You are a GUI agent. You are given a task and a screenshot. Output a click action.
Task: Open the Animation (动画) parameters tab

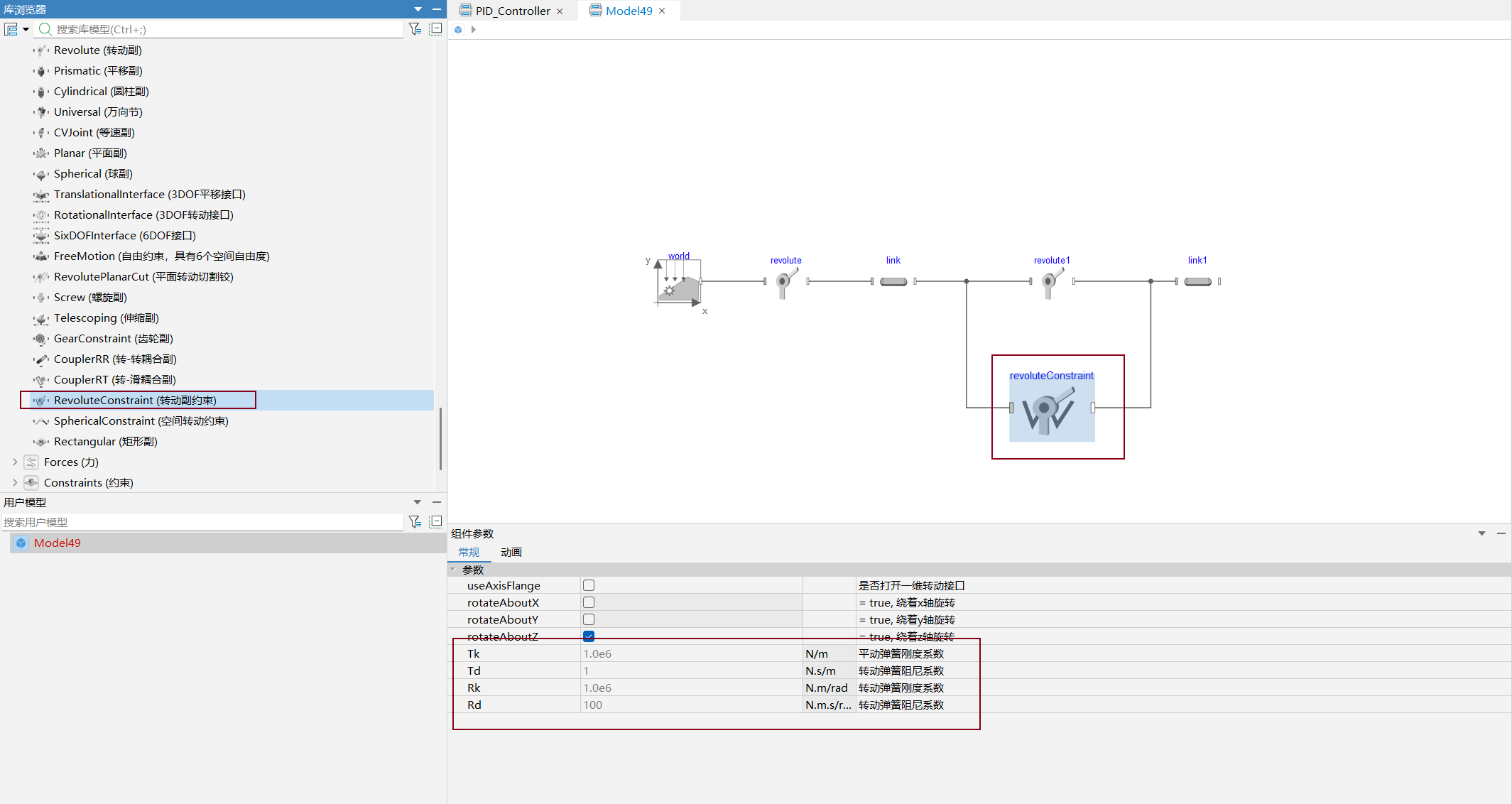tap(511, 552)
